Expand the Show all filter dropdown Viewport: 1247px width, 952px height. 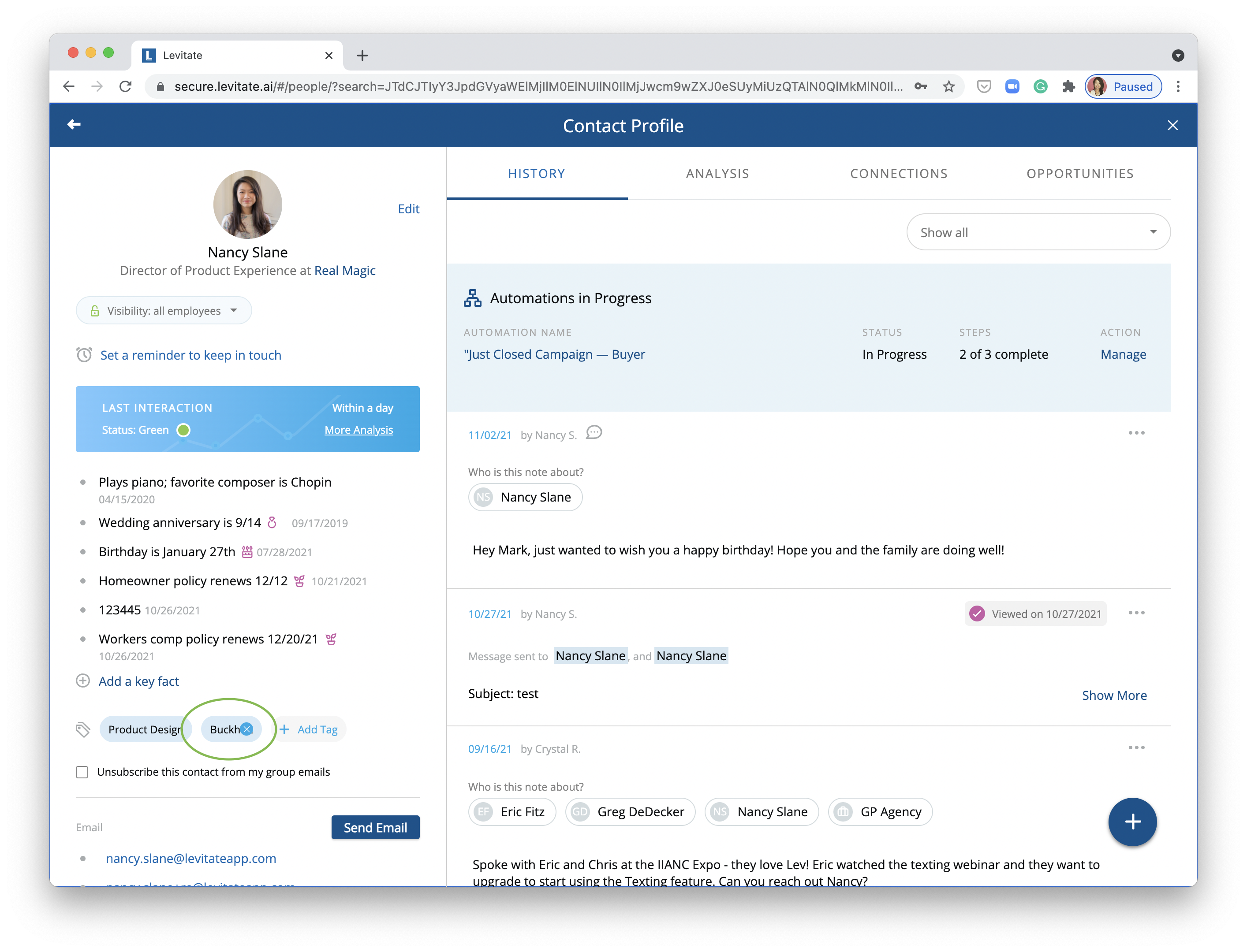point(1038,232)
